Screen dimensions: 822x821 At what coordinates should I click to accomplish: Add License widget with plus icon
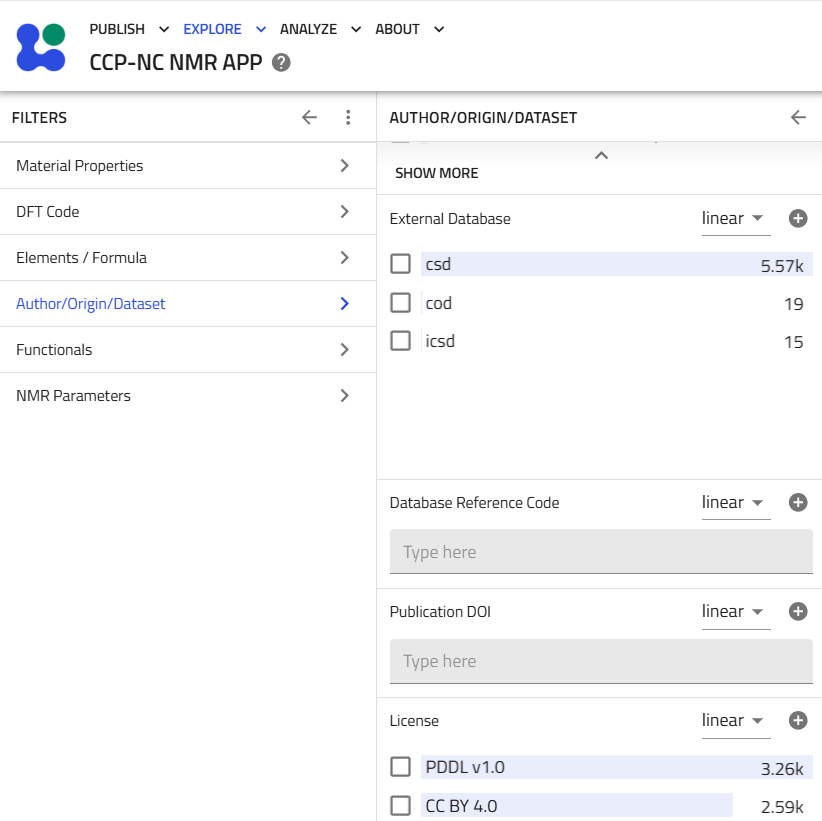tap(798, 720)
